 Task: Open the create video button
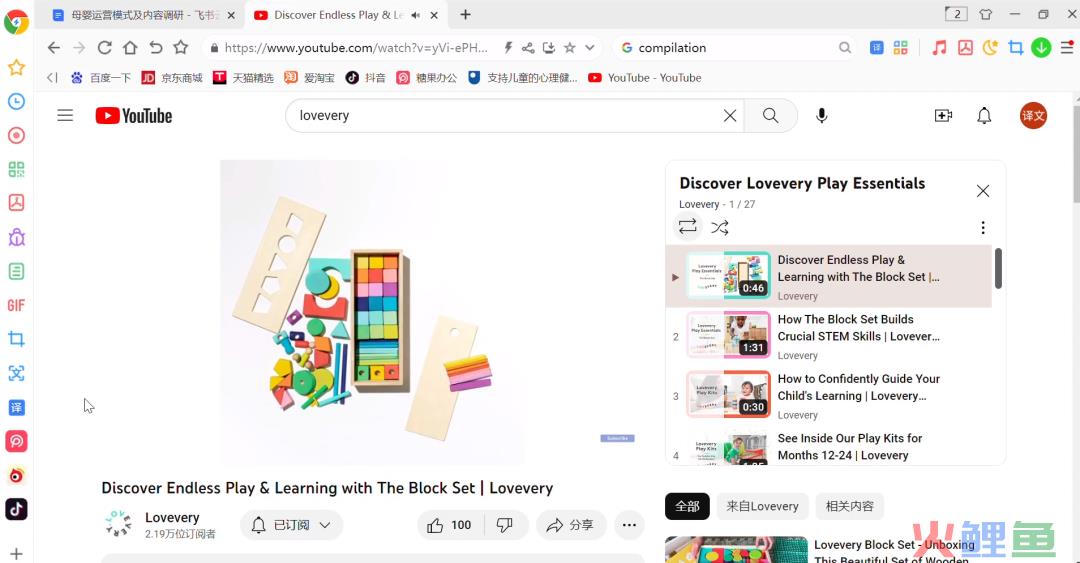[x=943, y=116]
